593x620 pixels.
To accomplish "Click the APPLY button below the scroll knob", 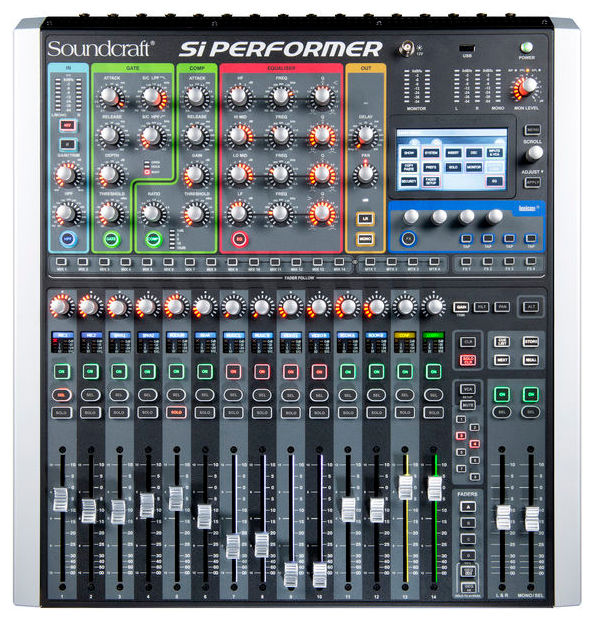I will 532,182.
